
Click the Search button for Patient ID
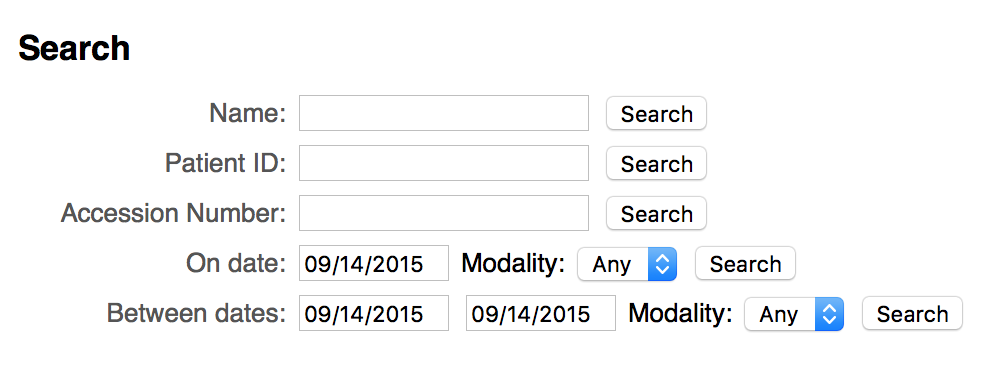click(x=656, y=163)
